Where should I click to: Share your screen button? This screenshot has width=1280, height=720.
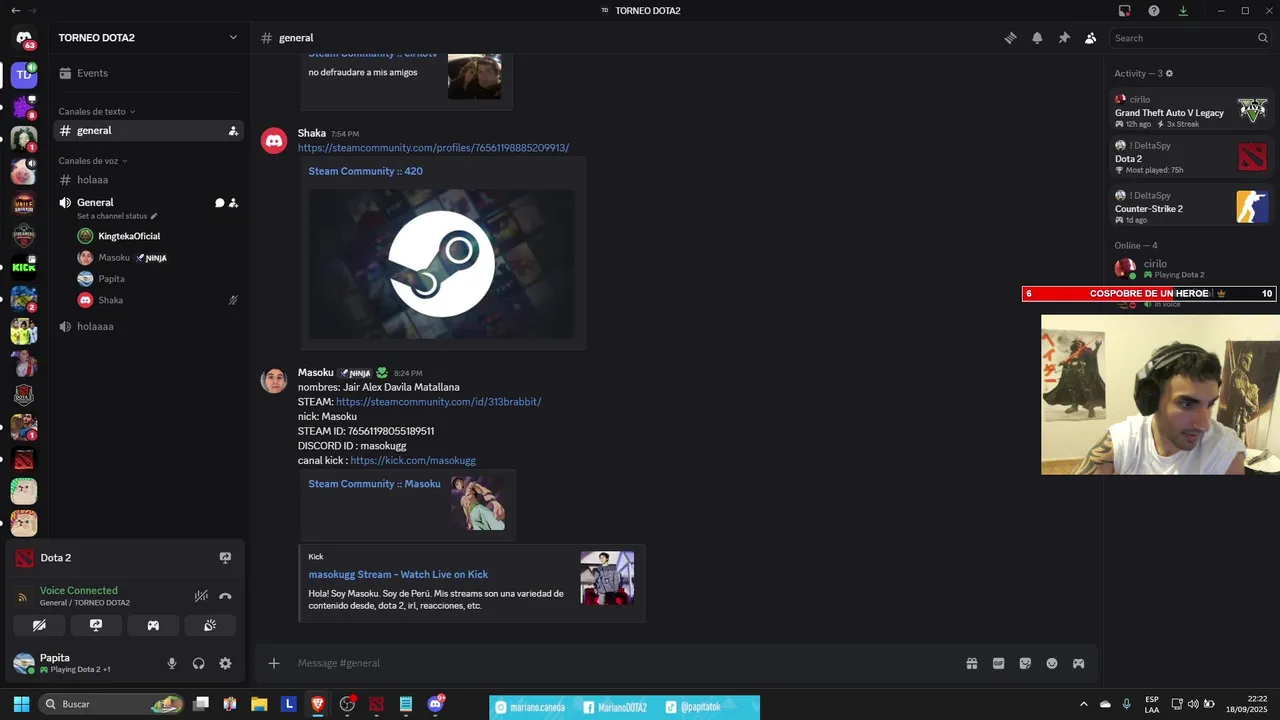[x=96, y=625]
